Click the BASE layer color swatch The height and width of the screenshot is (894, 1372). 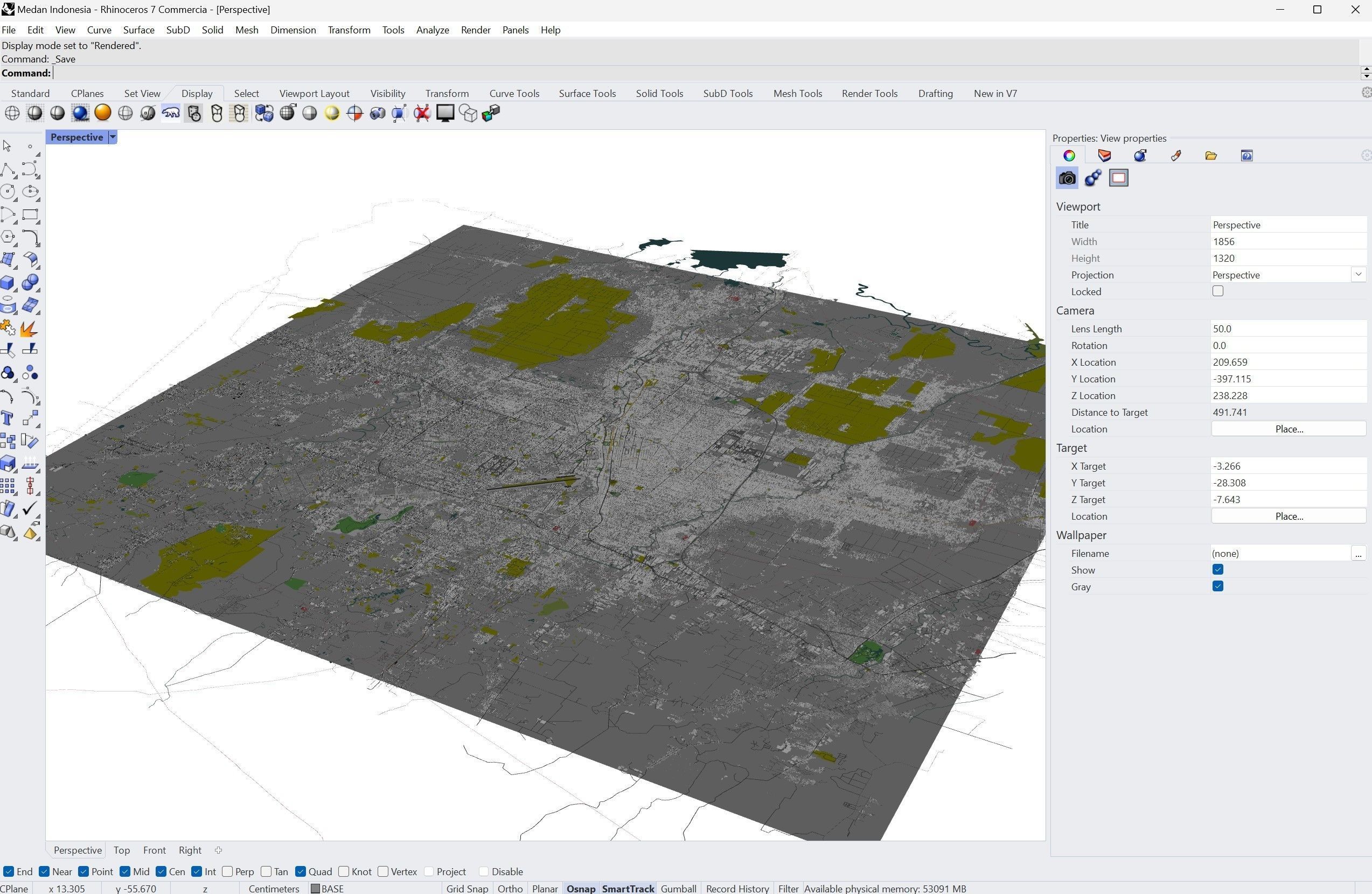click(x=315, y=888)
